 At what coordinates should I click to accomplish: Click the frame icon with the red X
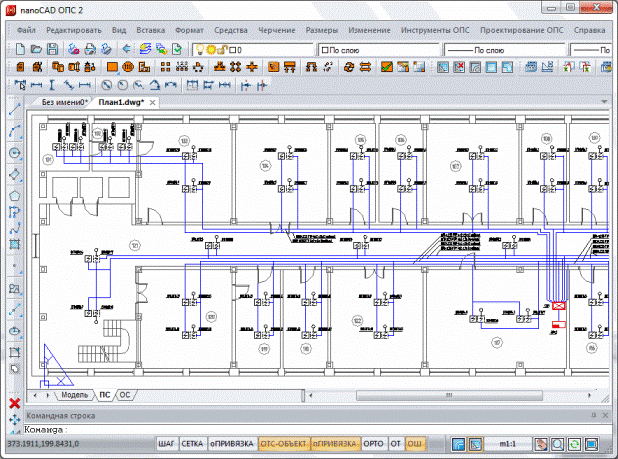(x=459, y=67)
